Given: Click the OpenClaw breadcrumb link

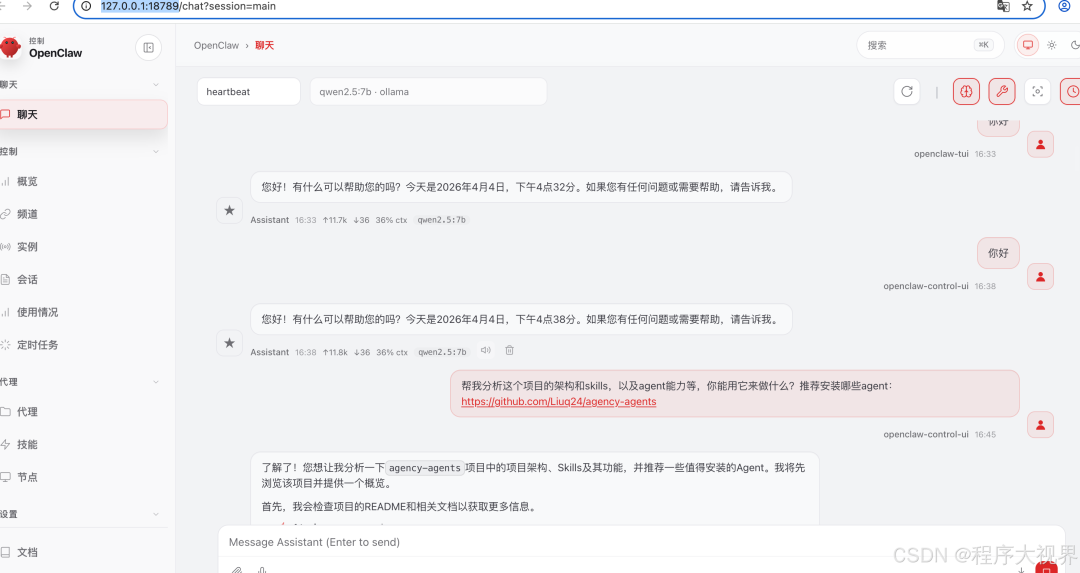Looking at the screenshot, I should tap(216, 45).
